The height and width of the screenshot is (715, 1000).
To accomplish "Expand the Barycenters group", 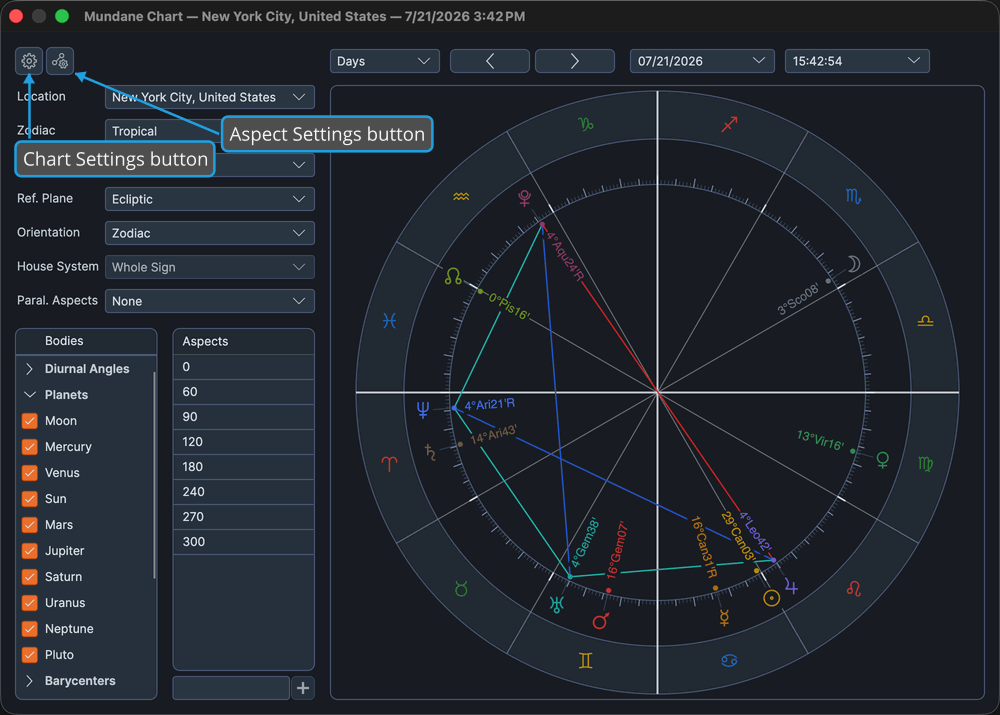I will tap(29, 681).
